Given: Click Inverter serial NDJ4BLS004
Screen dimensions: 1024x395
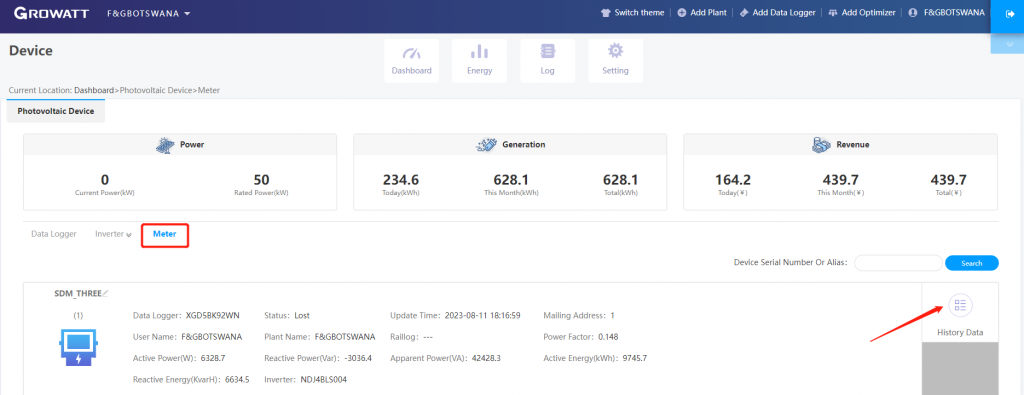Looking at the screenshot, I should pos(324,380).
